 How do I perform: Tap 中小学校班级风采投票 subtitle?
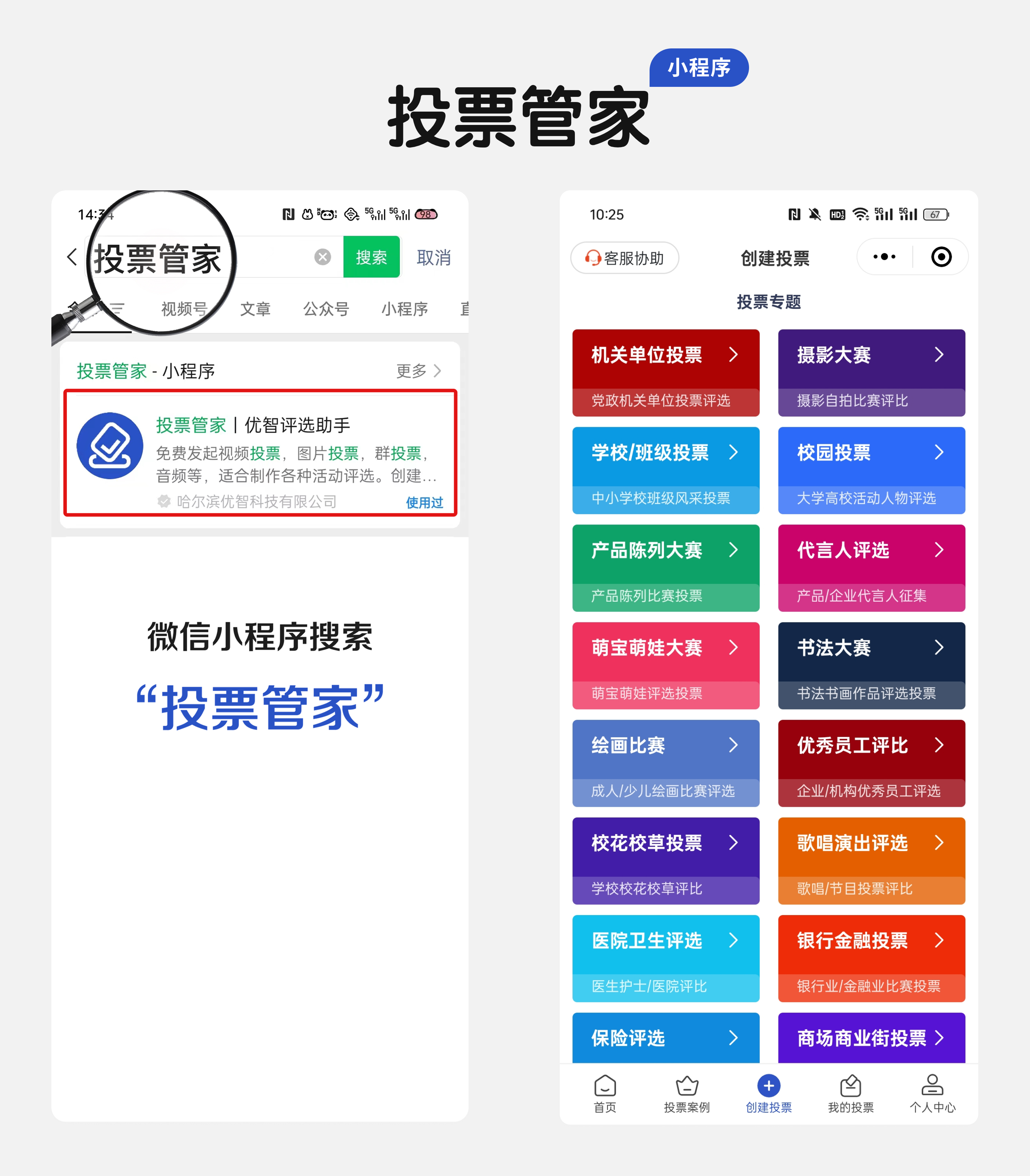tap(660, 498)
